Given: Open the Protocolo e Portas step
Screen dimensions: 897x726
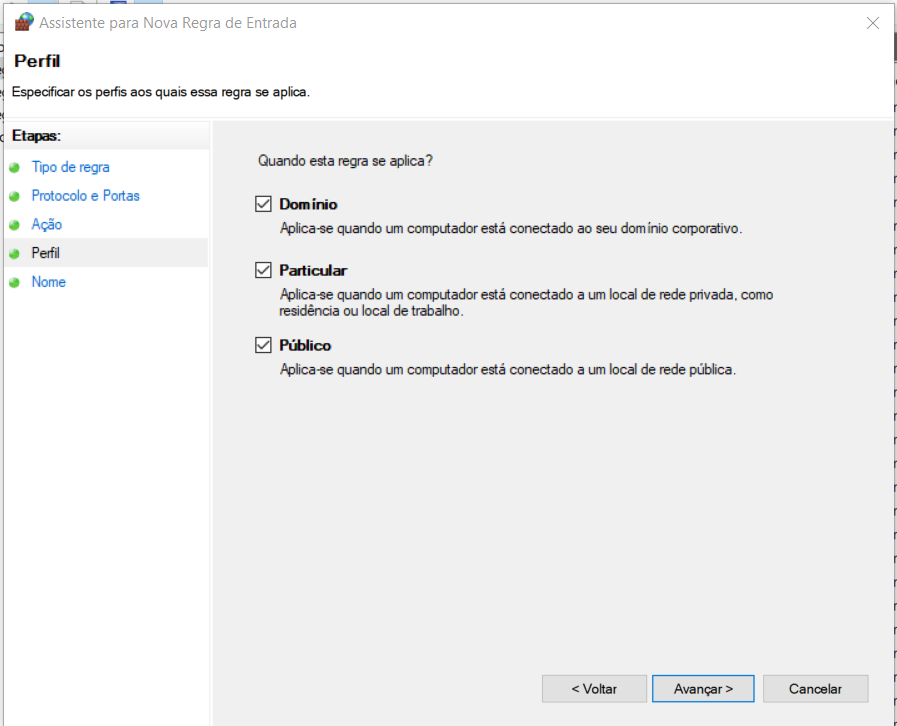Looking at the screenshot, I should tap(85, 196).
